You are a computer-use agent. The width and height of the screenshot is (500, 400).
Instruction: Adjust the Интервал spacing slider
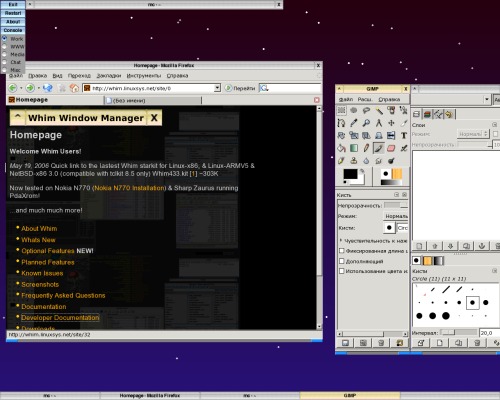[x=458, y=332]
